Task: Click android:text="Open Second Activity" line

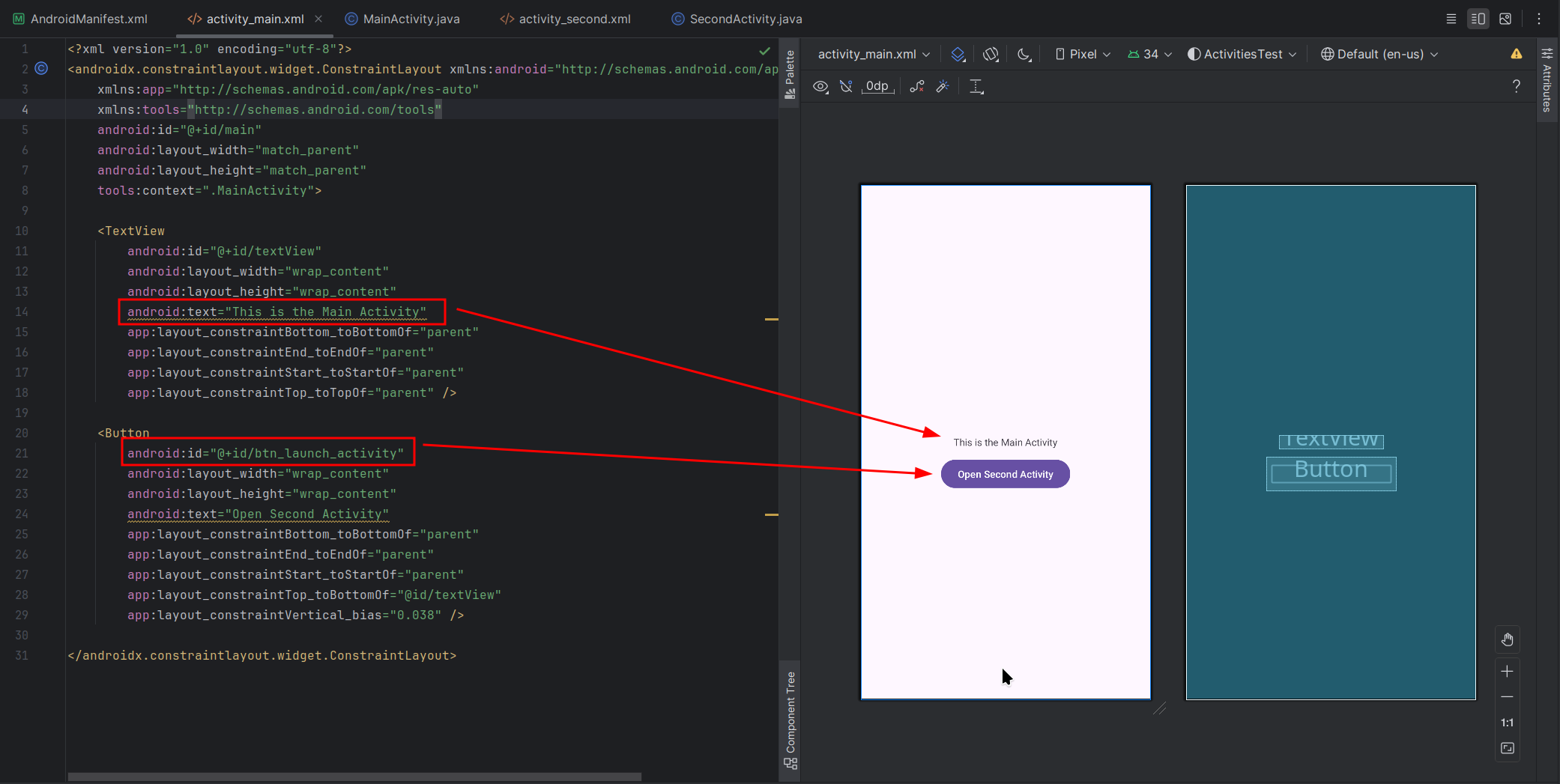Action: coord(258,514)
